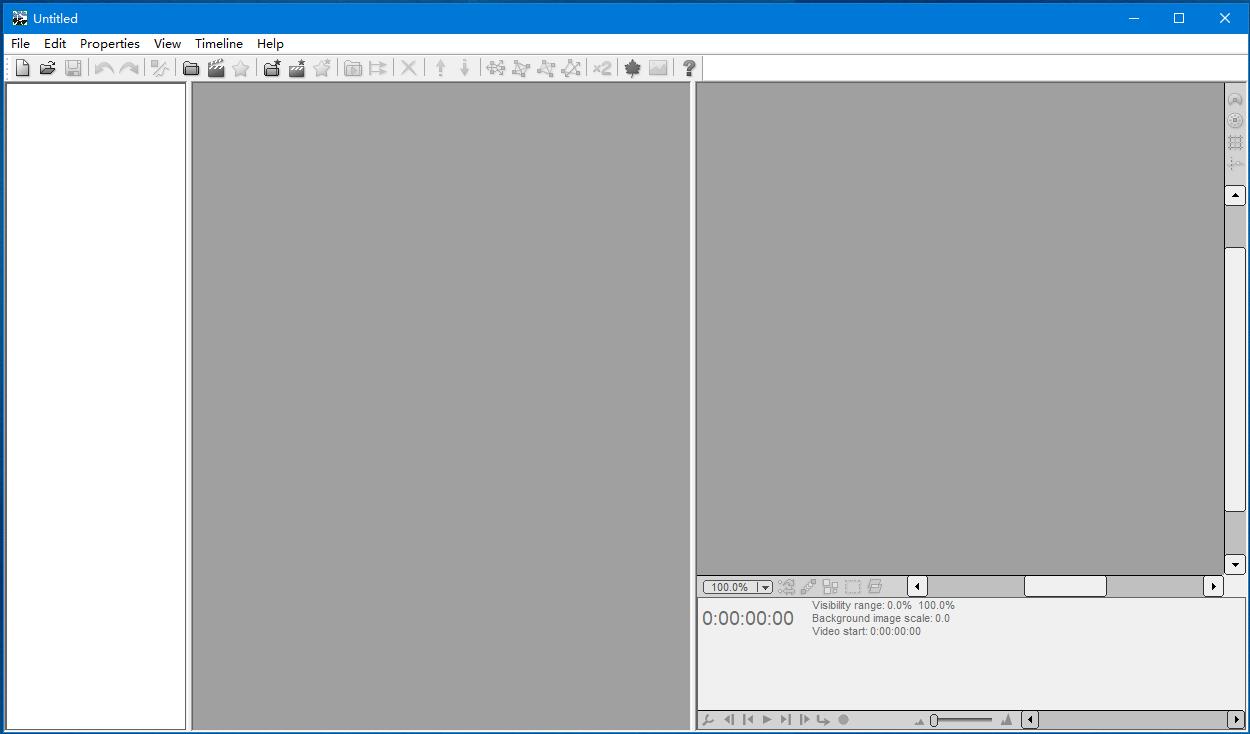Image resolution: width=1250 pixels, height=734 pixels.
Task: Open the Help menu
Action: (270, 44)
